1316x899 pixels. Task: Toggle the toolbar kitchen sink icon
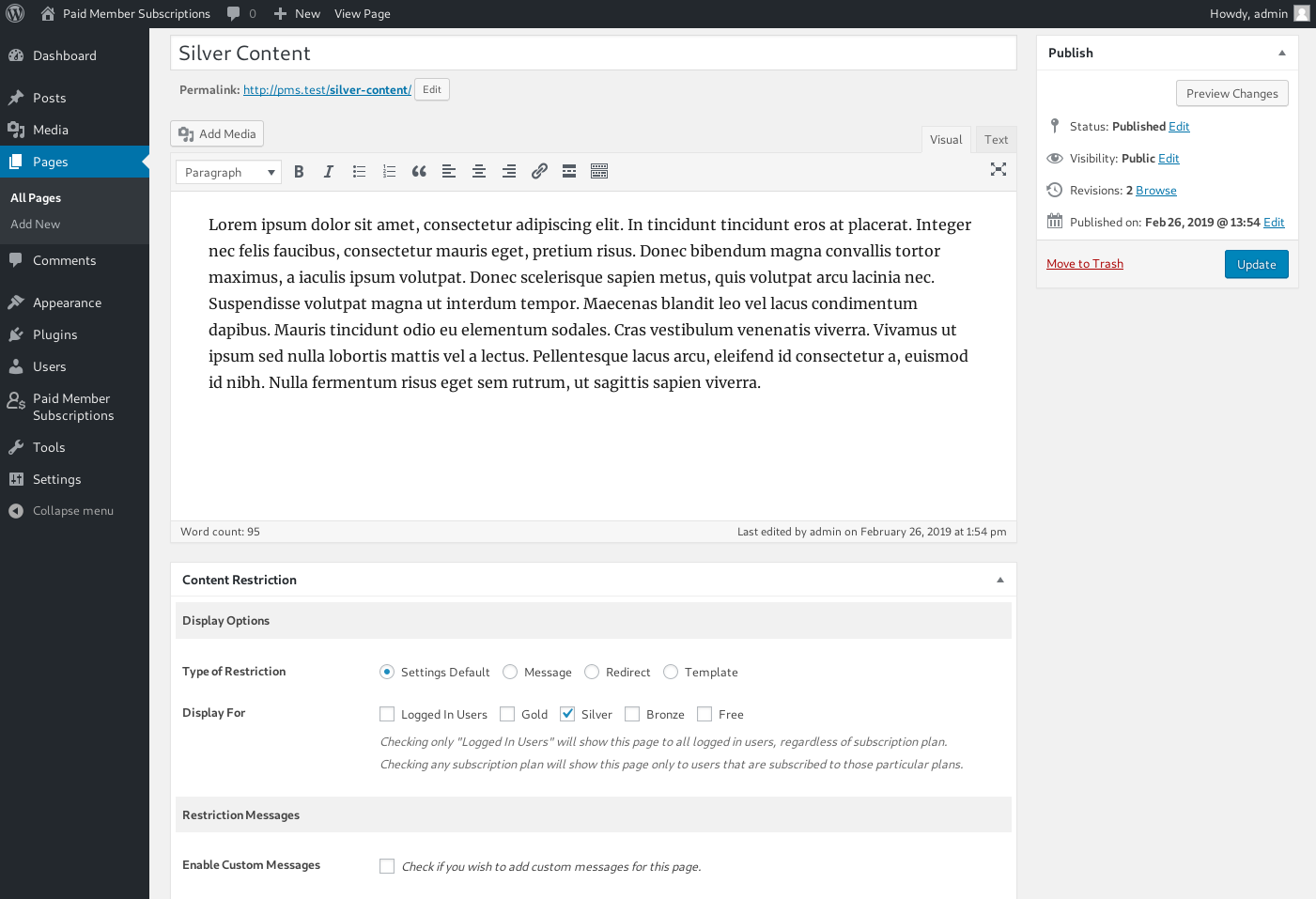point(599,172)
